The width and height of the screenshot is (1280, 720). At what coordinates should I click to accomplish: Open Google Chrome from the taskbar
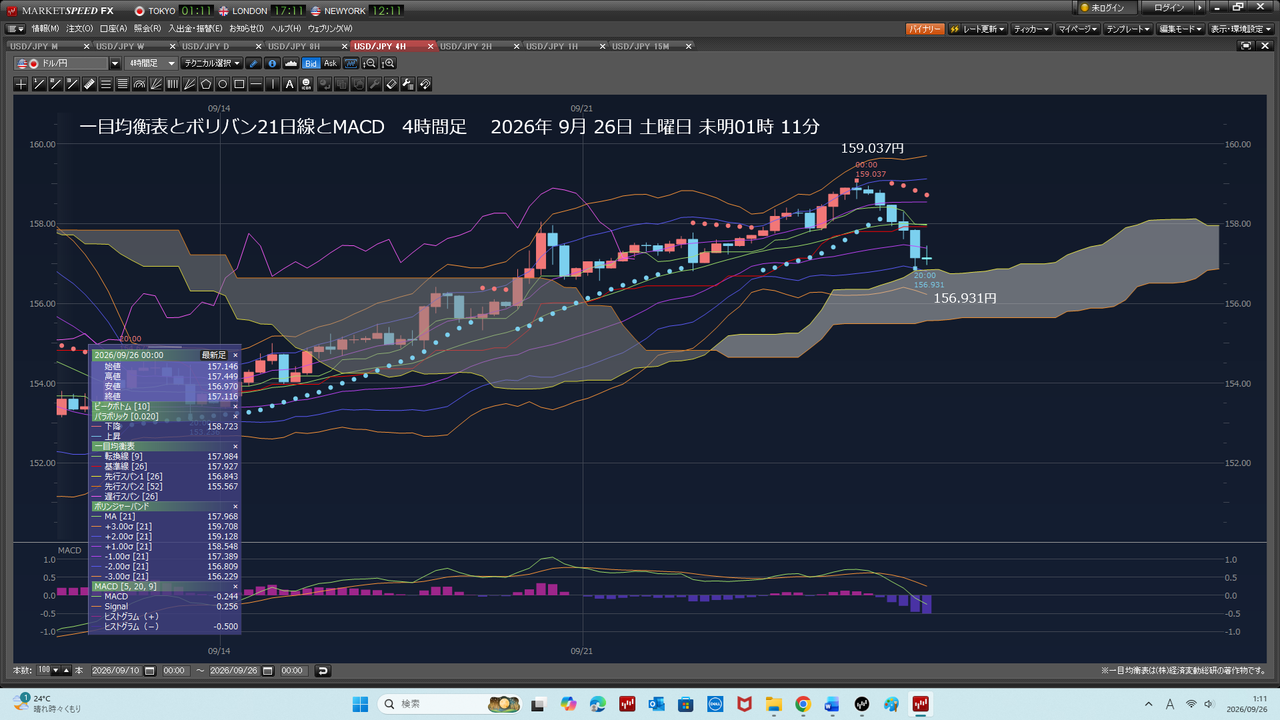coord(802,704)
